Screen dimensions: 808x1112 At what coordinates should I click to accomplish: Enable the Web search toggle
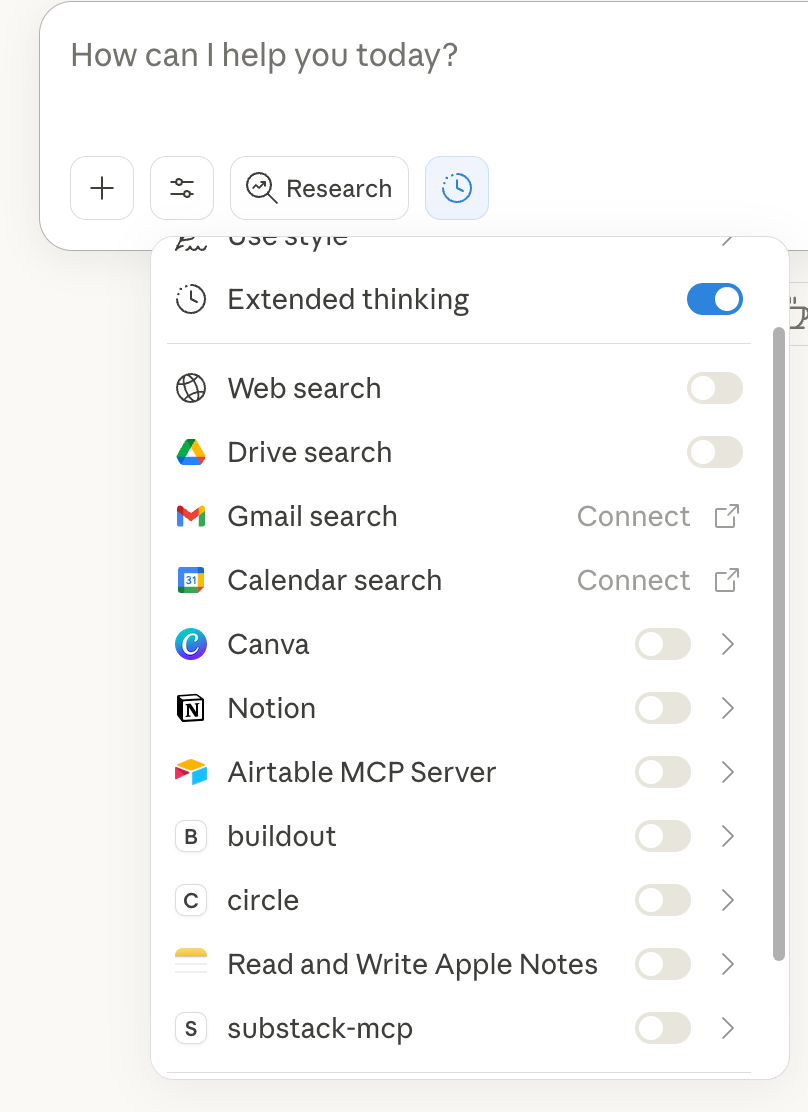tap(714, 389)
